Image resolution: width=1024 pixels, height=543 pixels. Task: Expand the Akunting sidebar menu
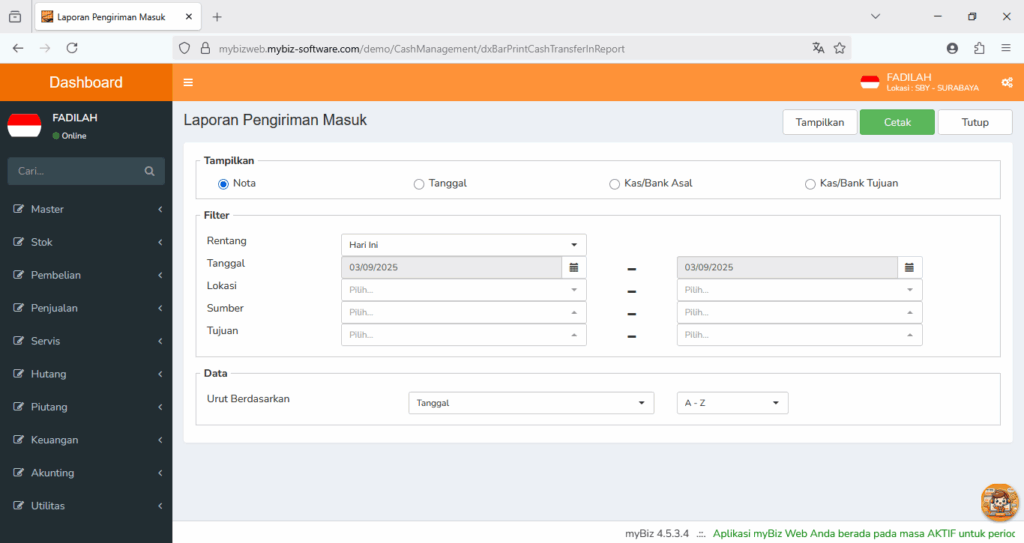(x=86, y=472)
